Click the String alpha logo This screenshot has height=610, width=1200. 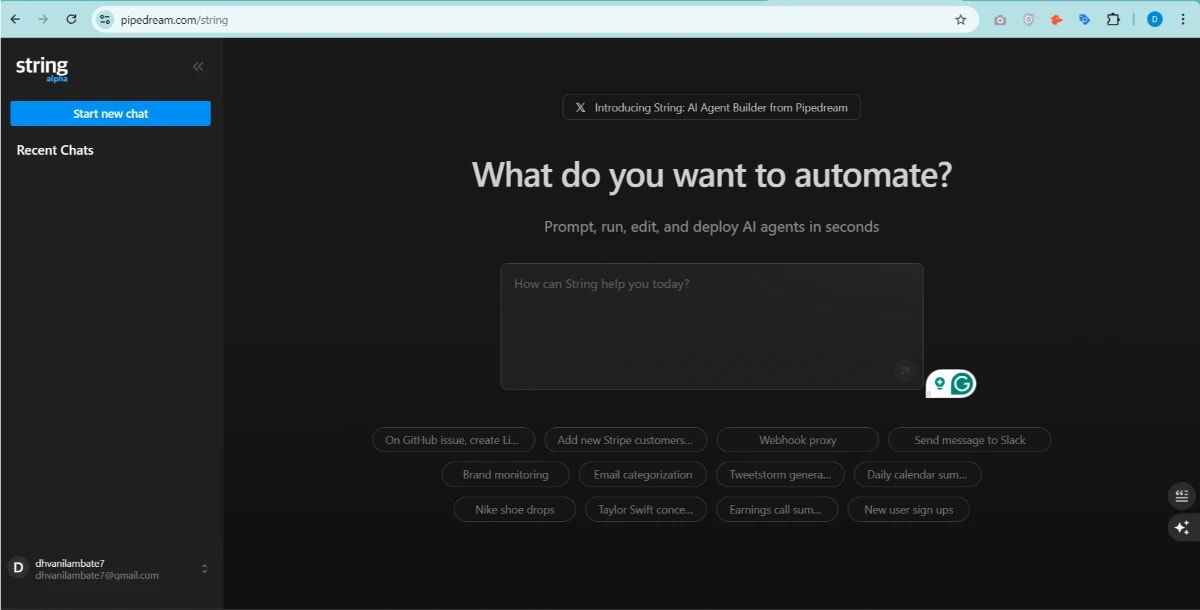click(41, 67)
